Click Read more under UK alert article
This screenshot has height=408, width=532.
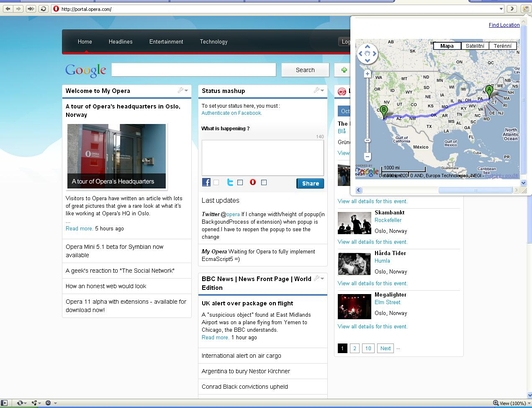[x=215, y=337]
